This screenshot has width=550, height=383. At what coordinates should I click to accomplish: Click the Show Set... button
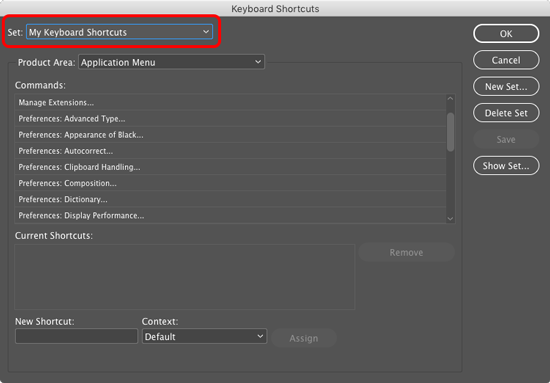tap(506, 166)
